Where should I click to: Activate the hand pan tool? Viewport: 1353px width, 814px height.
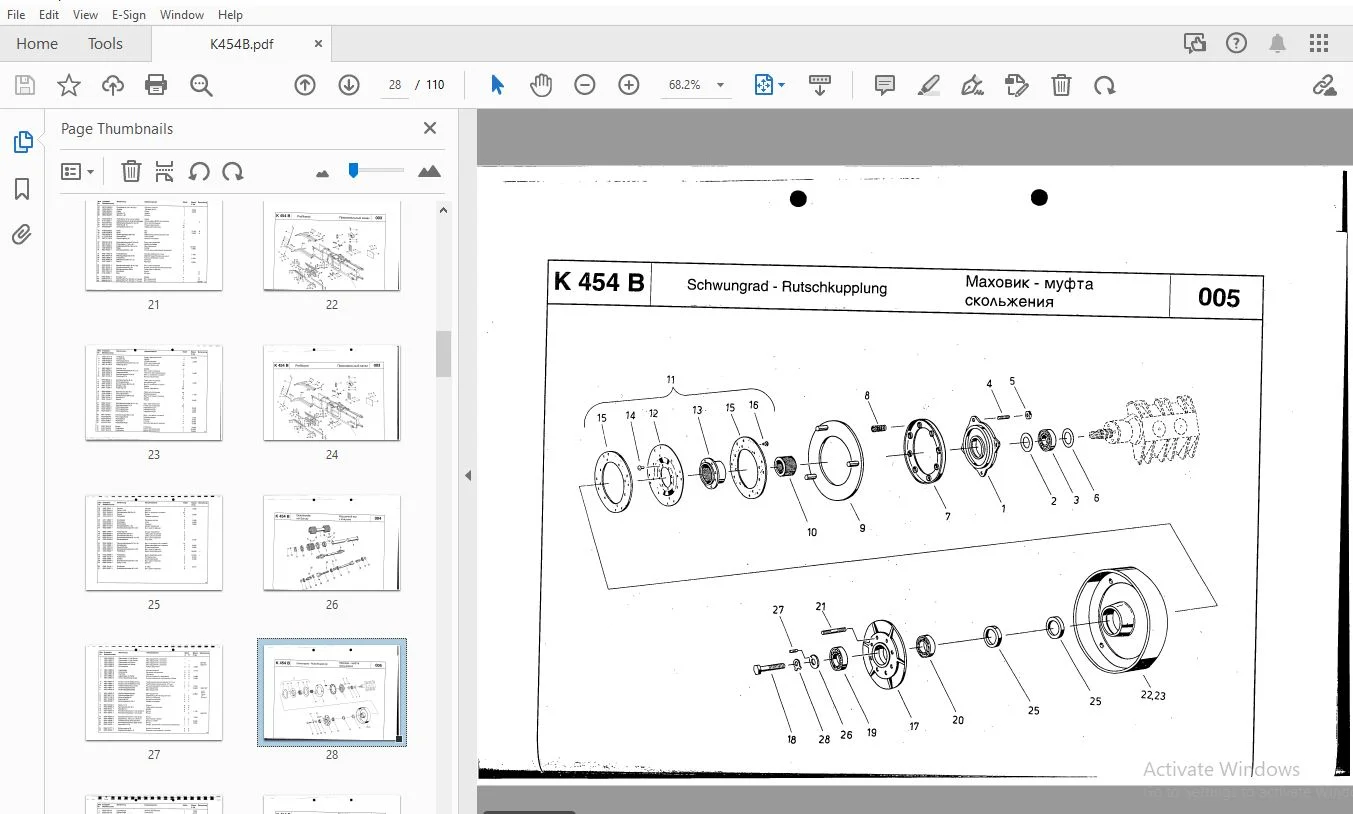[541, 86]
